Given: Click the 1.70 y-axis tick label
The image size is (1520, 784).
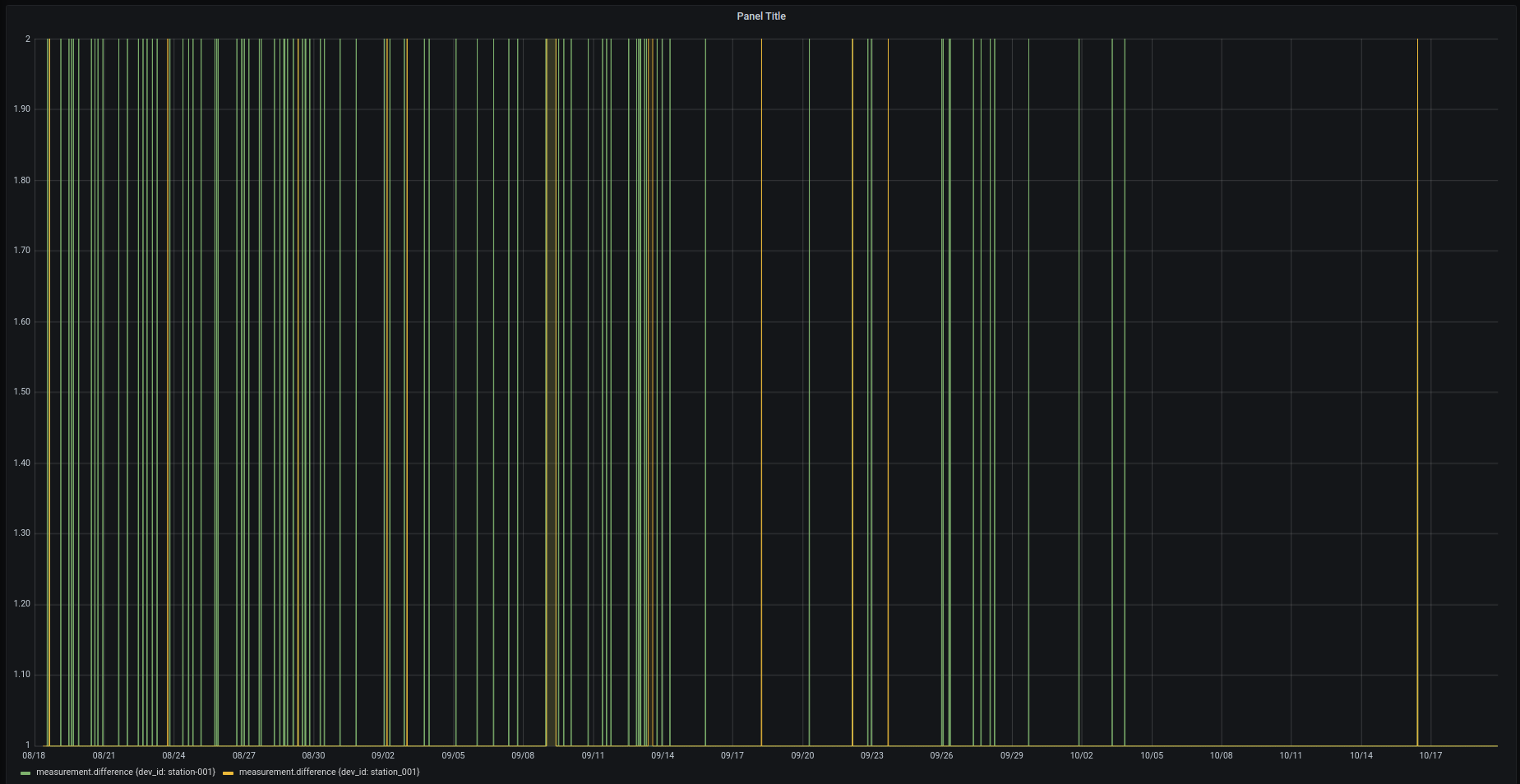Looking at the screenshot, I should pyautogui.click(x=22, y=251).
